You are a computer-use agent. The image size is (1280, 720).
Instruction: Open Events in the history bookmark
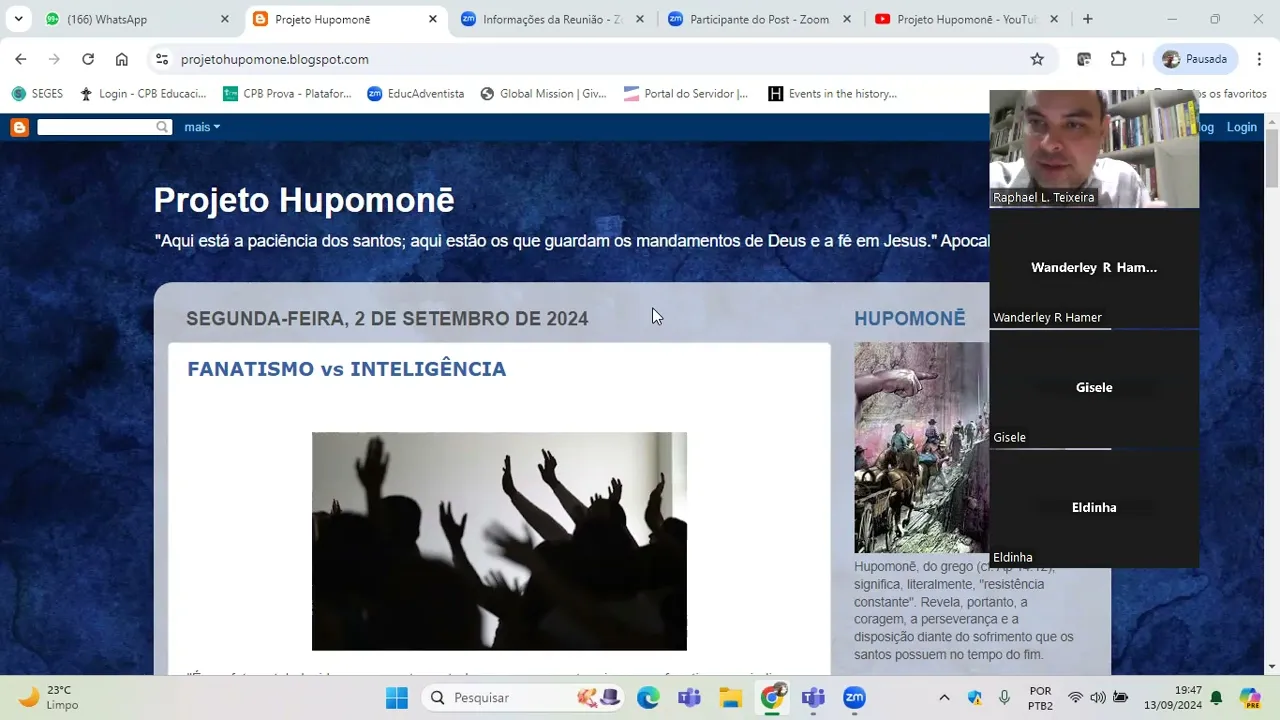point(832,94)
